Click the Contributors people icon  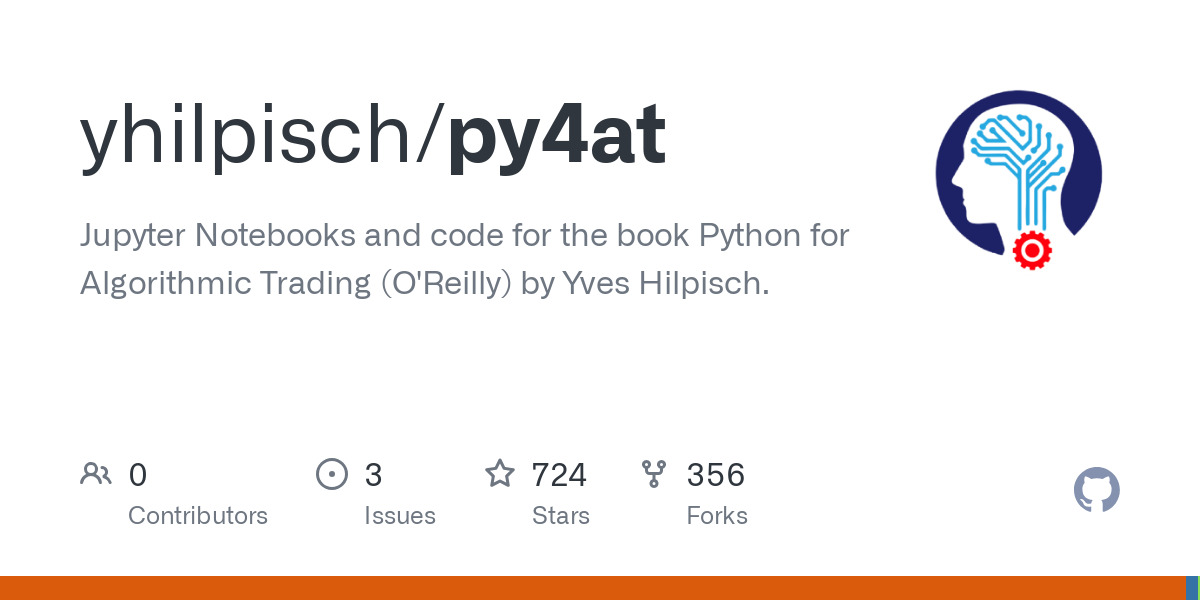click(96, 474)
